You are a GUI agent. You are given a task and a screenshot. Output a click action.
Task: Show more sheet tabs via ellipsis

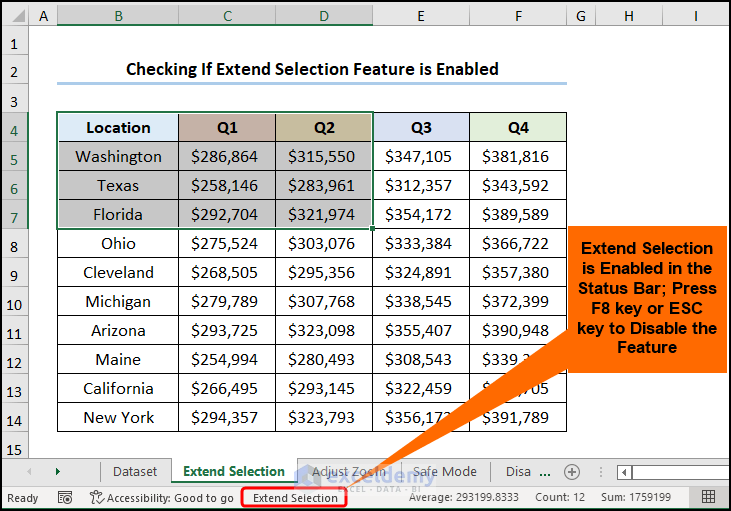coord(545,473)
